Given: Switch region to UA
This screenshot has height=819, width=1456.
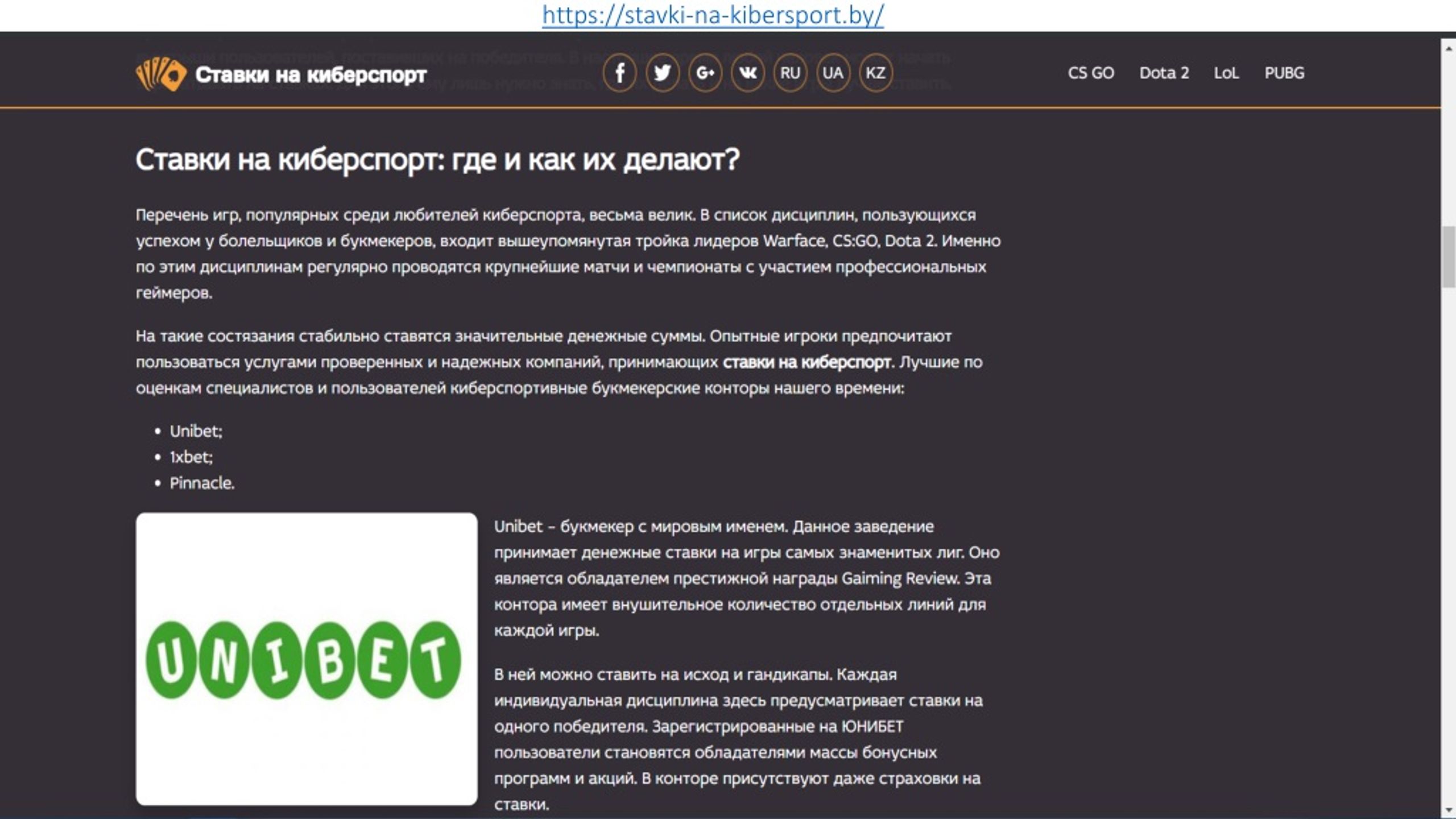Looking at the screenshot, I should coord(833,73).
